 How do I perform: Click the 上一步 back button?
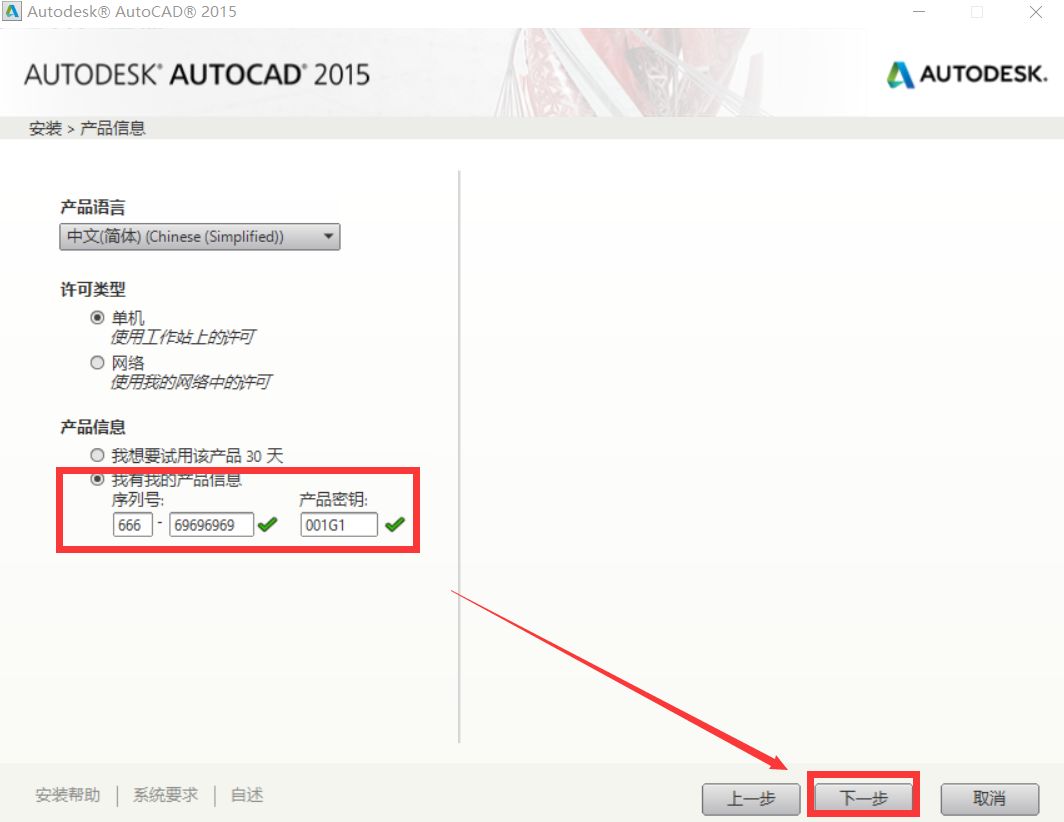point(750,799)
